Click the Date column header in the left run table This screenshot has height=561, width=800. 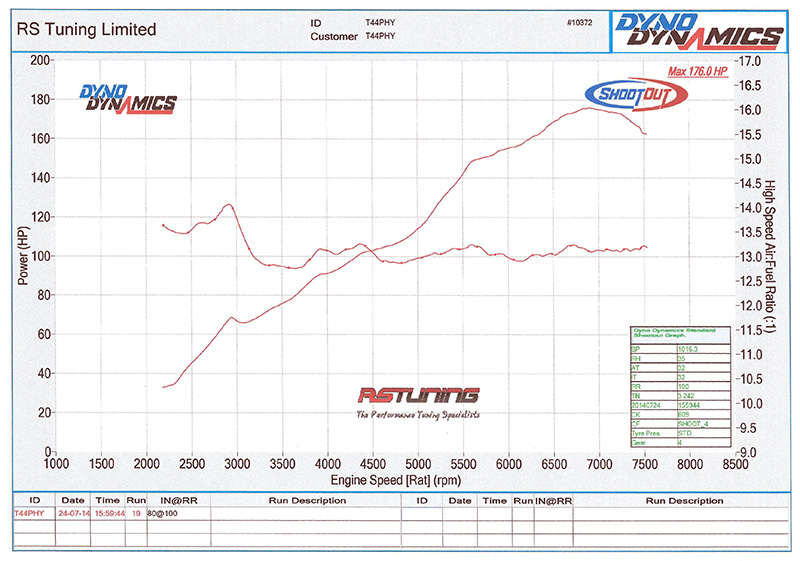pyautogui.click(x=72, y=500)
